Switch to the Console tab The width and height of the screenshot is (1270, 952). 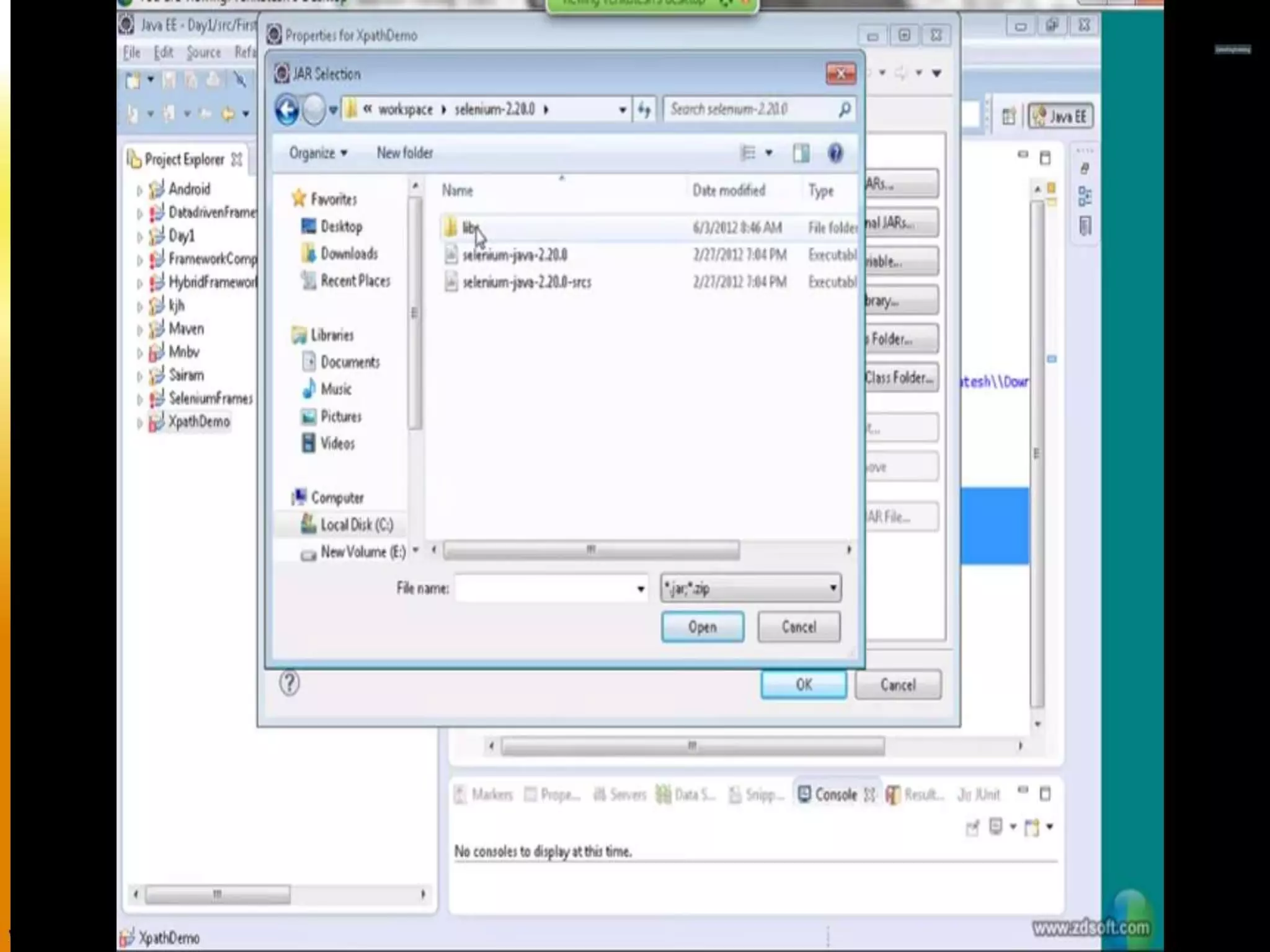pos(835,795)
